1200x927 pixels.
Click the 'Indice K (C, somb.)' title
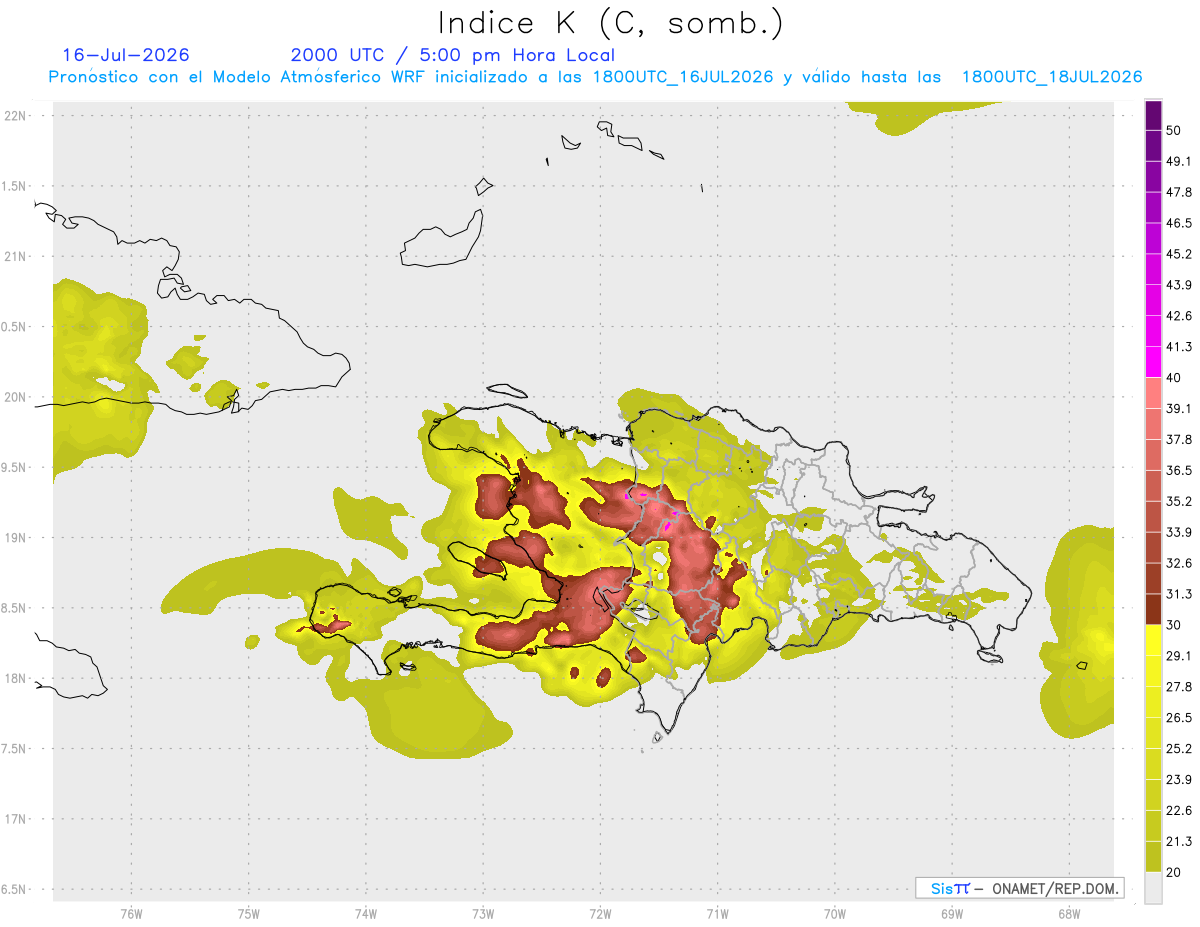tap(612, 23)
